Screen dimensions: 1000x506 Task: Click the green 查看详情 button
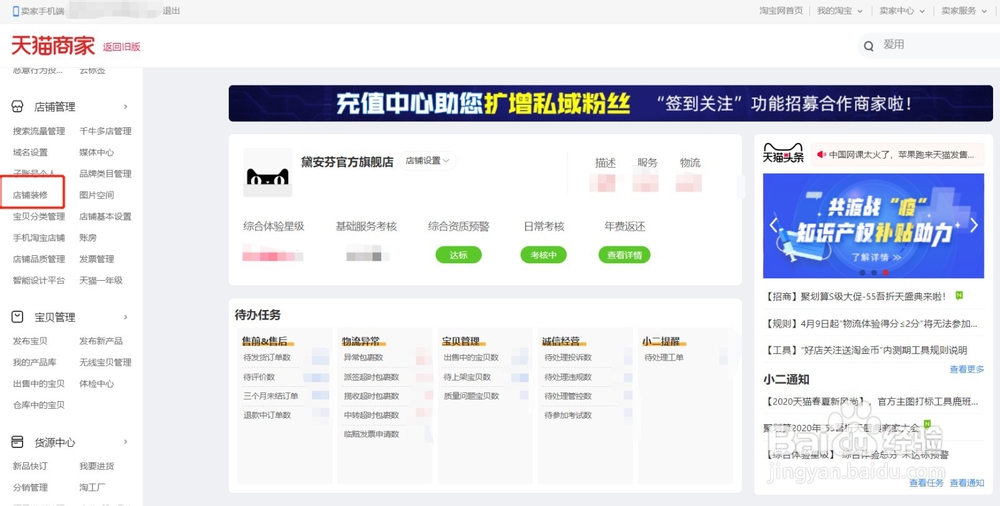click(x=624, y=255)
